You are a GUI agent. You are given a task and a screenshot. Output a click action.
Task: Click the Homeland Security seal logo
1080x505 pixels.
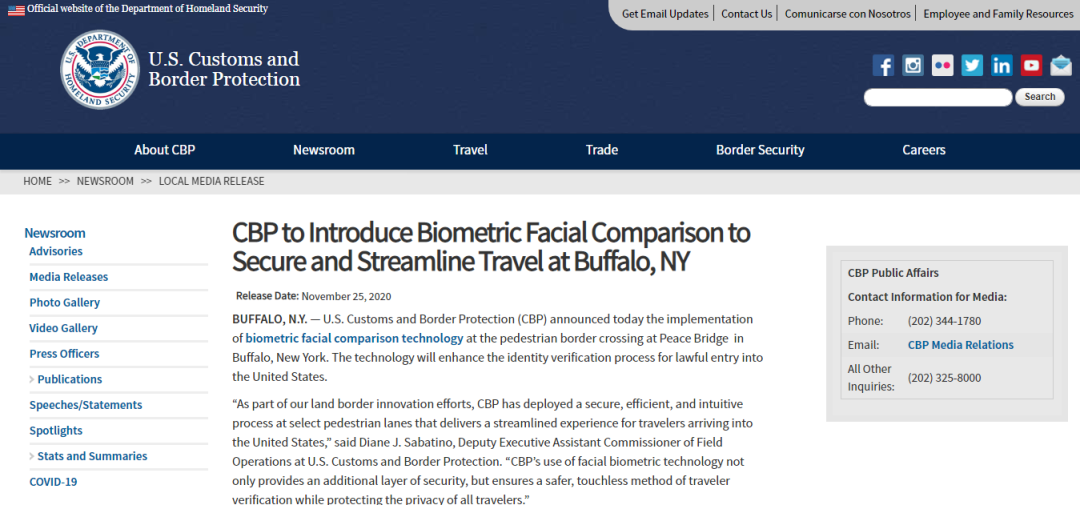pyautogui.click(x=100, y=69)
